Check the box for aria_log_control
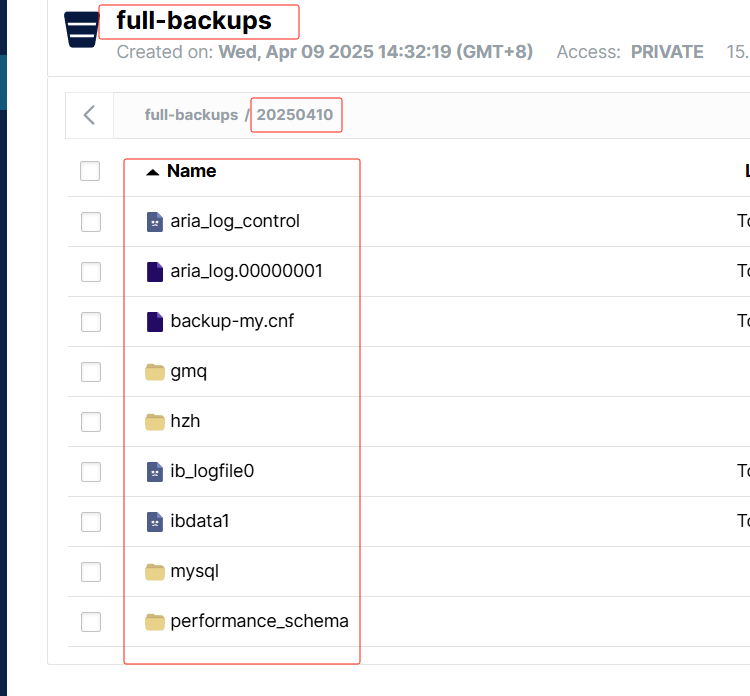This screenshot has width=750, height=696. point(91,222)
